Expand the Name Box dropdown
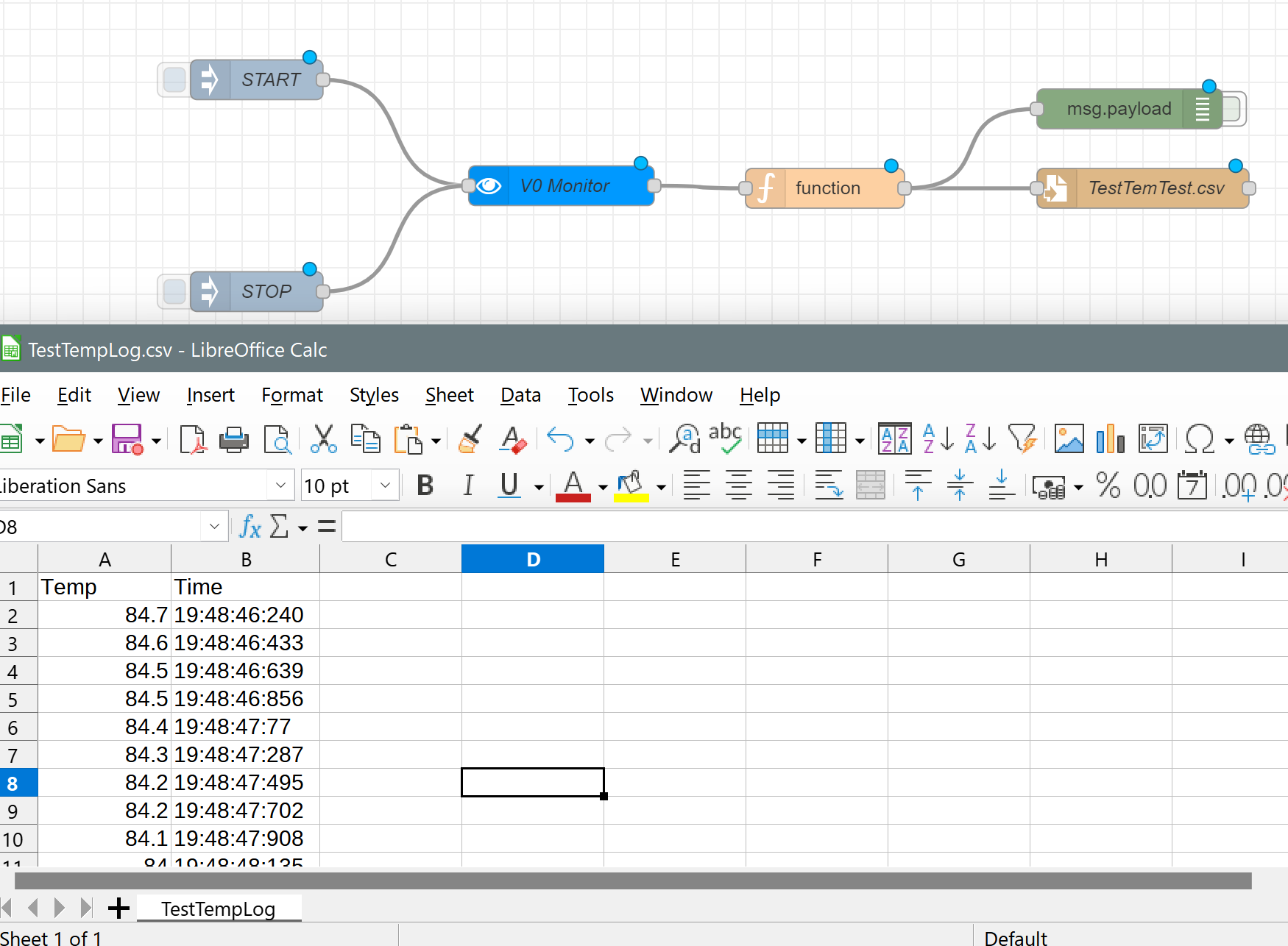This screenshot has width=1288, height=946. pos(214,527)
